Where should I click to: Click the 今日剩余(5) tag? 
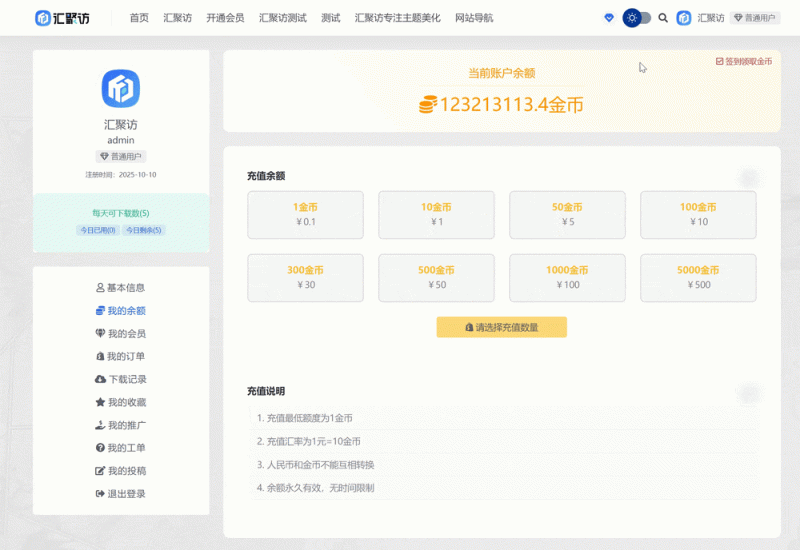(144, 230)
